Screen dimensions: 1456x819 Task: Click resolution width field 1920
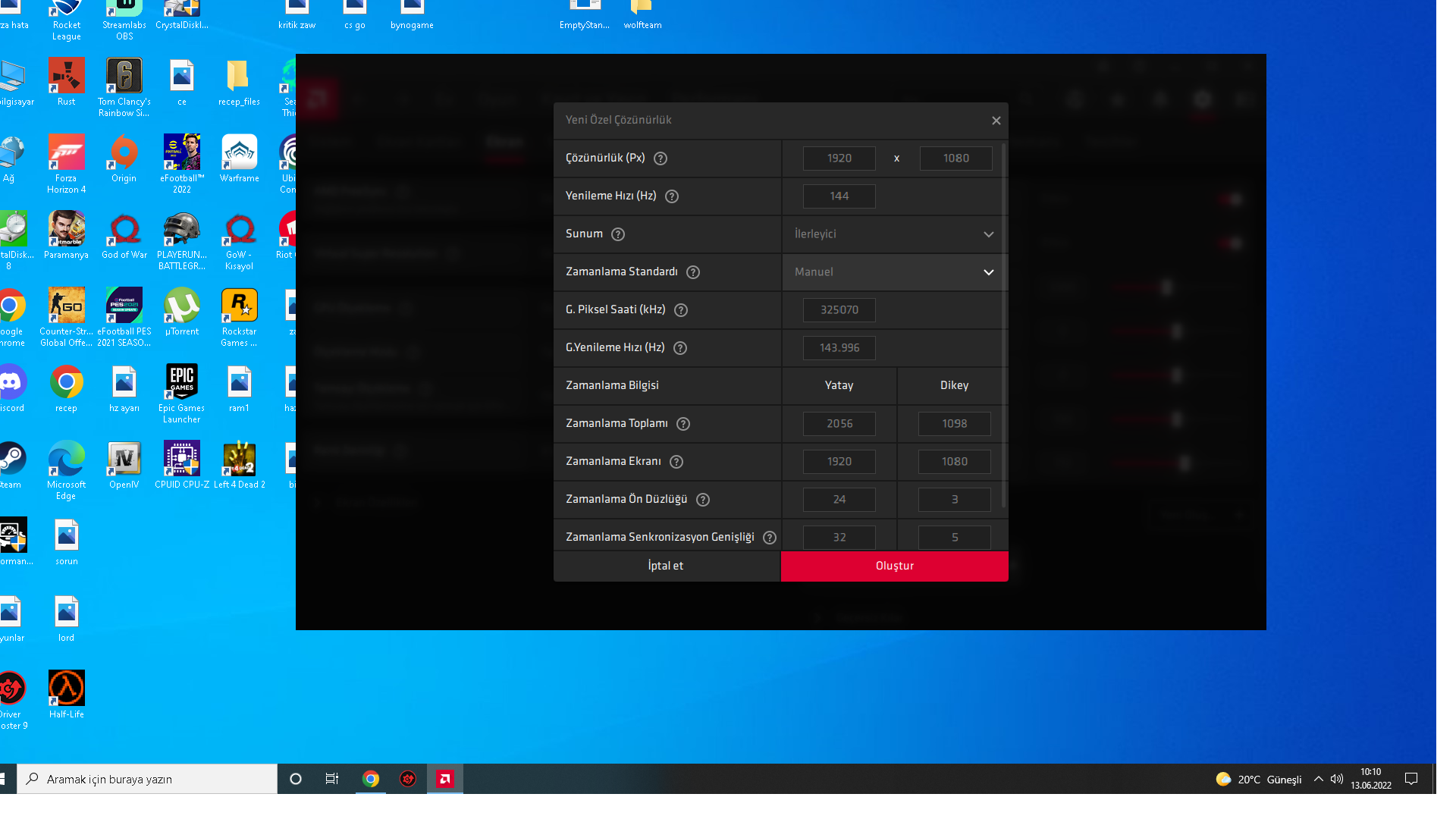click(839, 158)
